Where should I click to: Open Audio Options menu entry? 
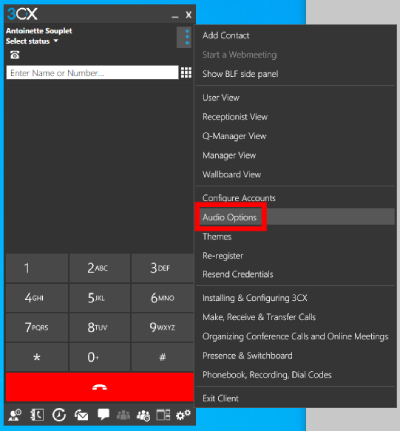click(x=295, y=217)
